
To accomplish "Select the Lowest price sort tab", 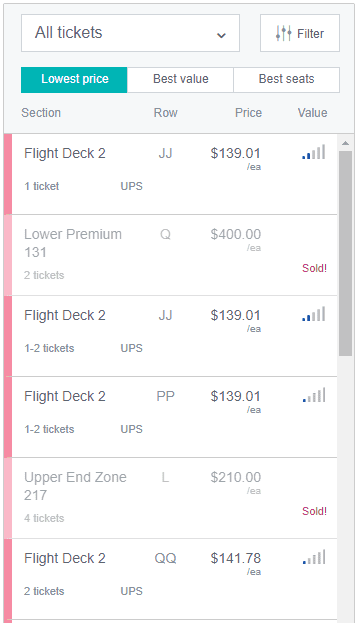I will (74, 79).
